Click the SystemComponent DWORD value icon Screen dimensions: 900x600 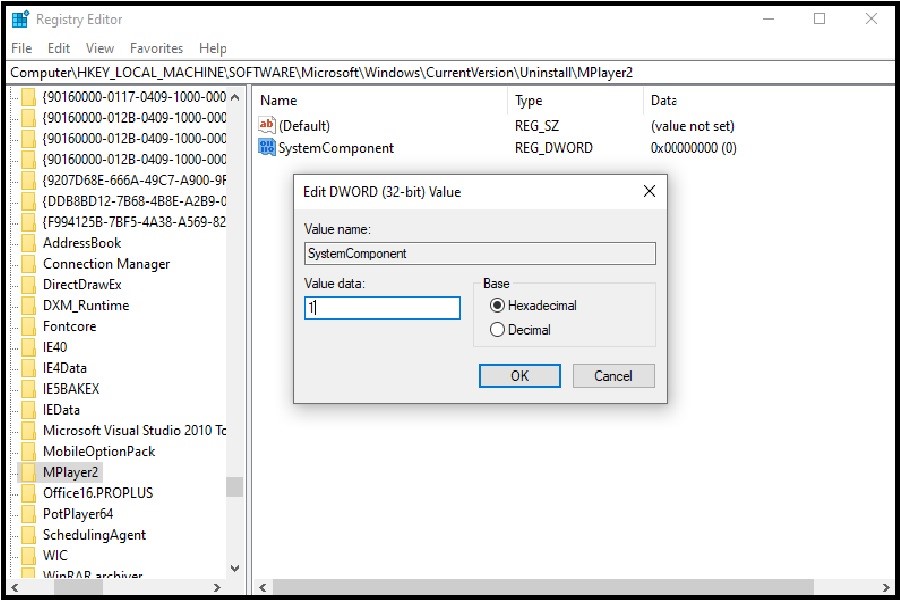pos(266,148)
